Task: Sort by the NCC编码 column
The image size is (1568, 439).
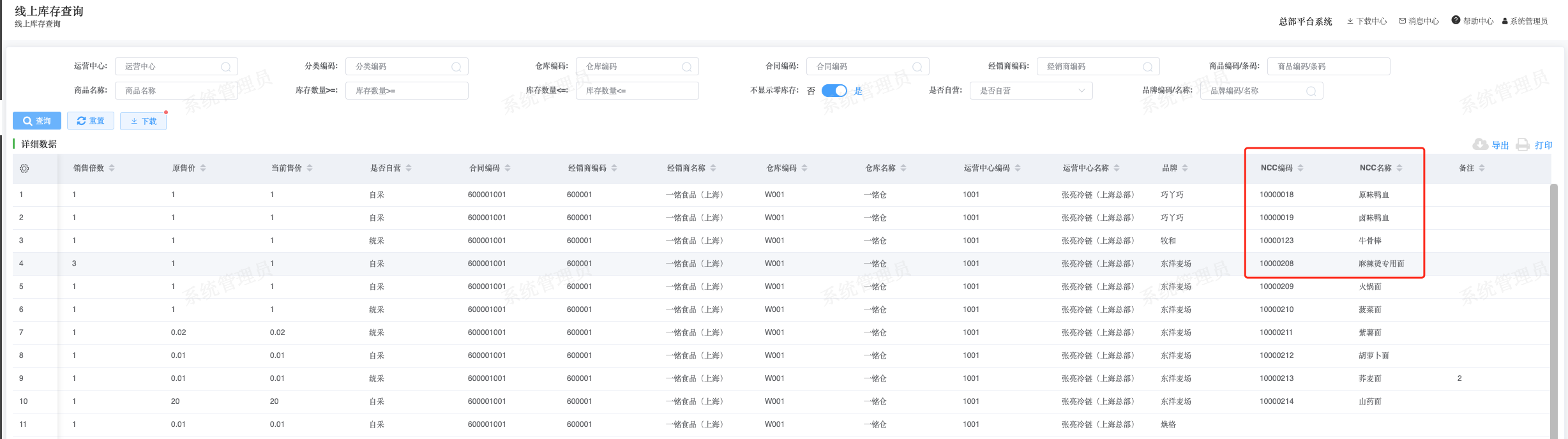Action: (1300, 168)
